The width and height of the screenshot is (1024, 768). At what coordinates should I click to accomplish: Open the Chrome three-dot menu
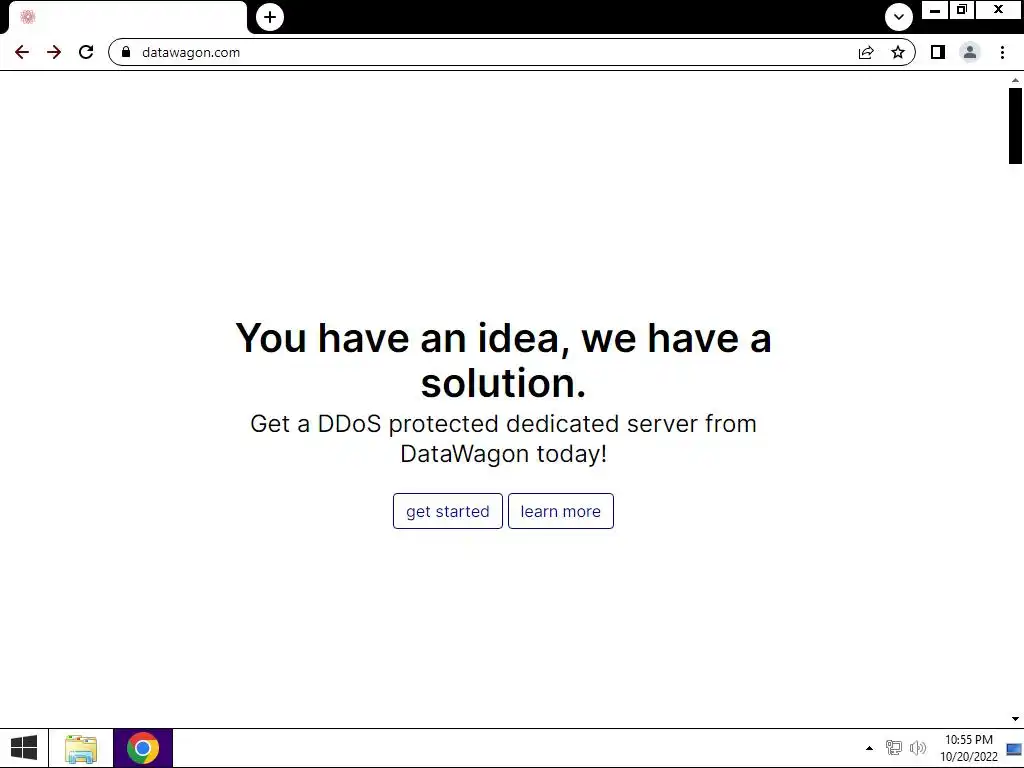(x=1002, y=52)
